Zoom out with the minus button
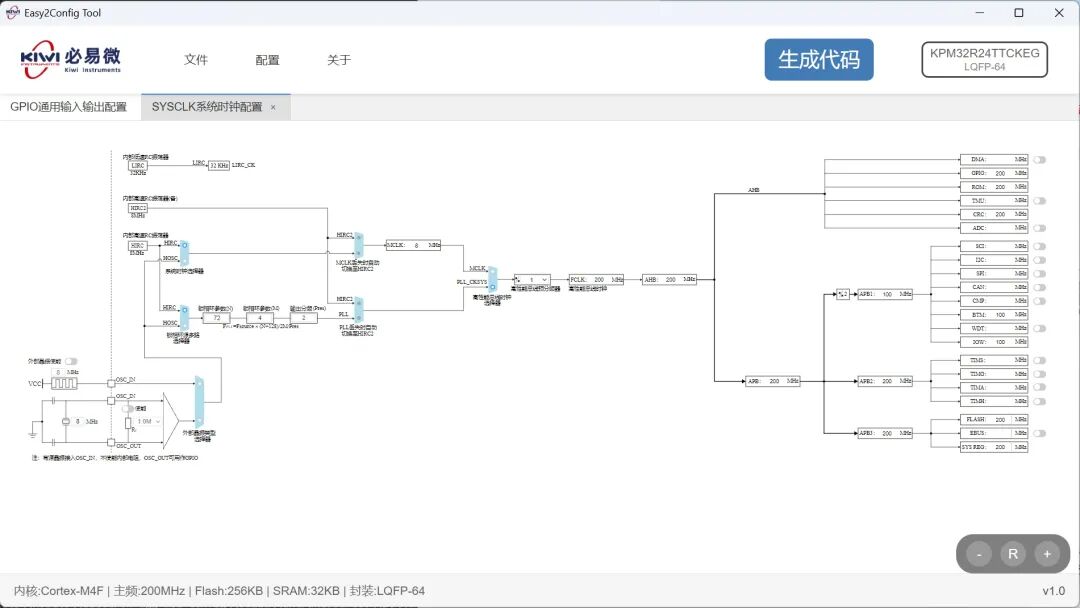 pos(978,554)
